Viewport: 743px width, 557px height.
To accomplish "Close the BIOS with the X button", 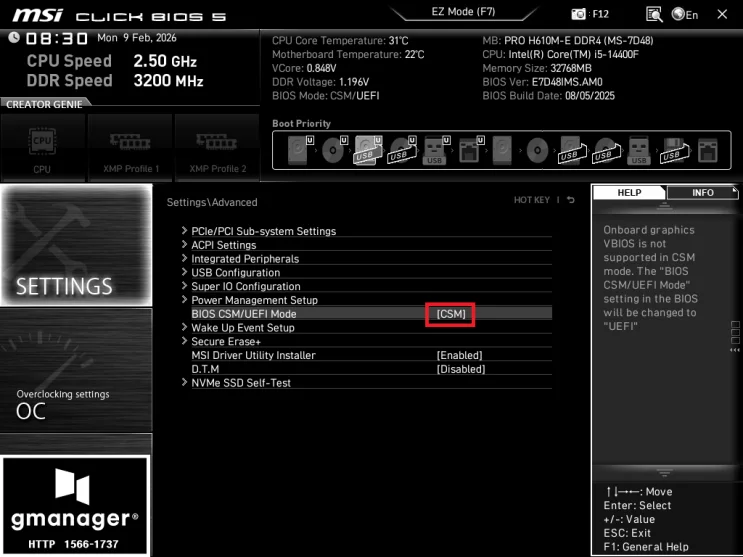I will point(722,14).
